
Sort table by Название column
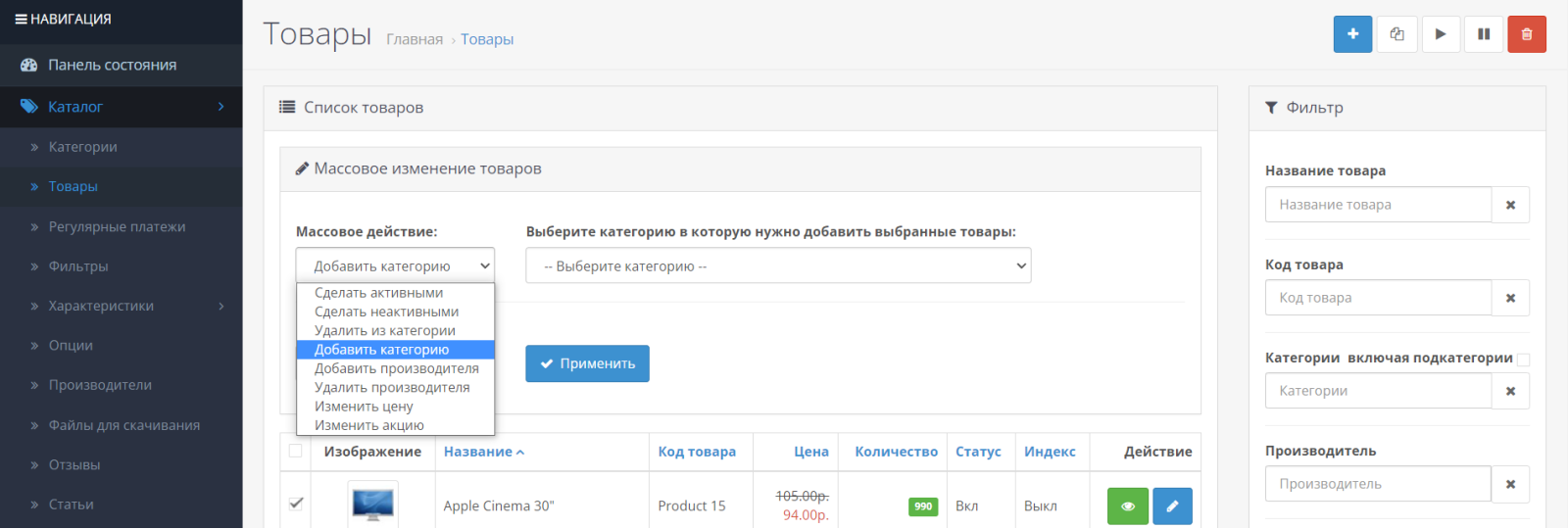tap(483, 452)
